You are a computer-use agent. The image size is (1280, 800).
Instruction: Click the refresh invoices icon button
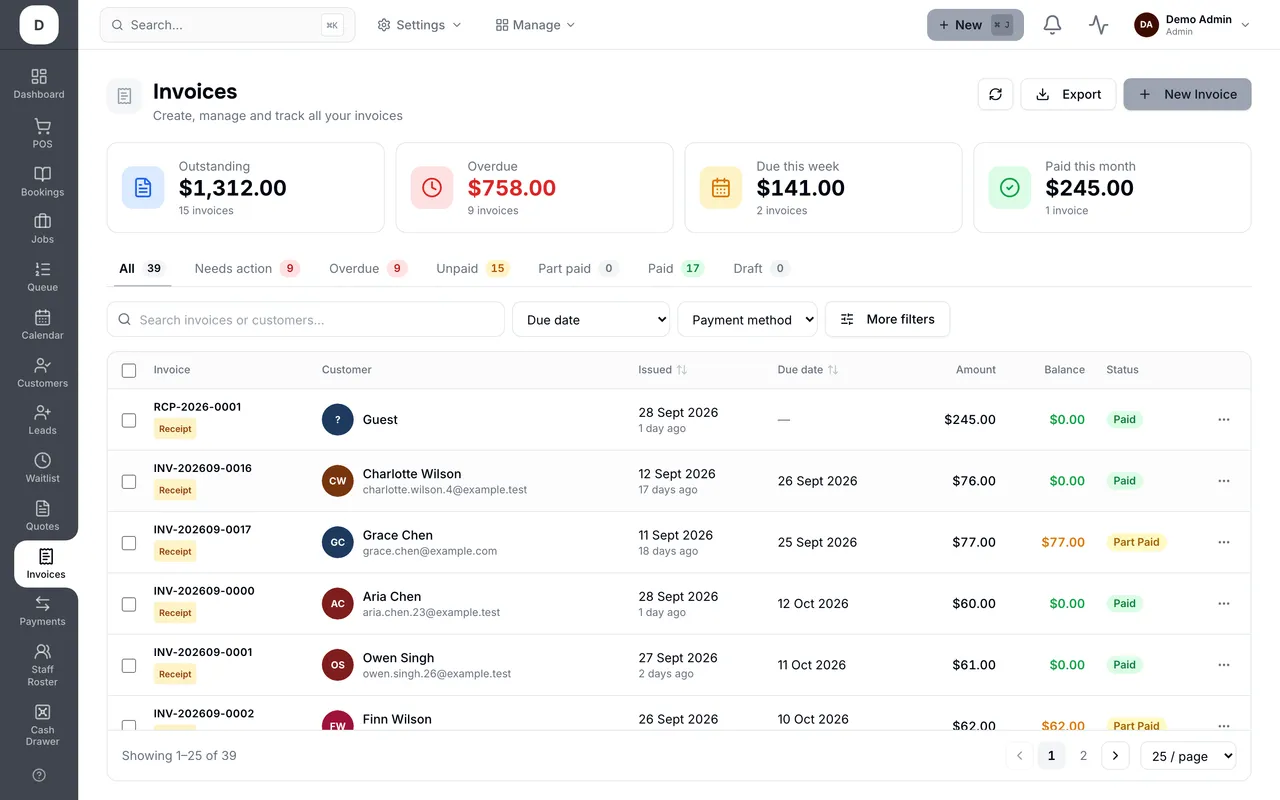click(995, 94)
